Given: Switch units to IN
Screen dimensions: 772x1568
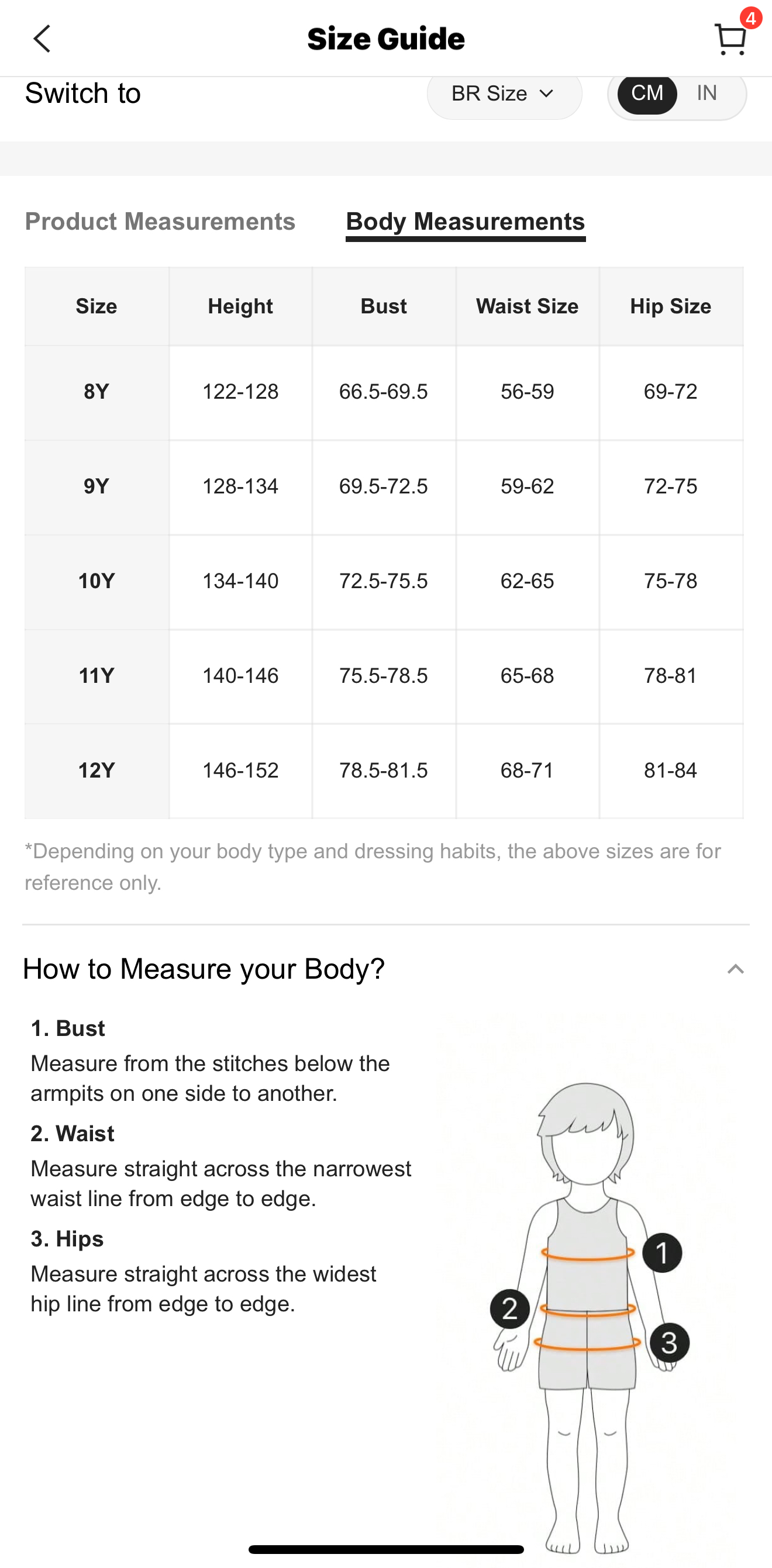Looking at the screenshot, I should pos(706,94).
